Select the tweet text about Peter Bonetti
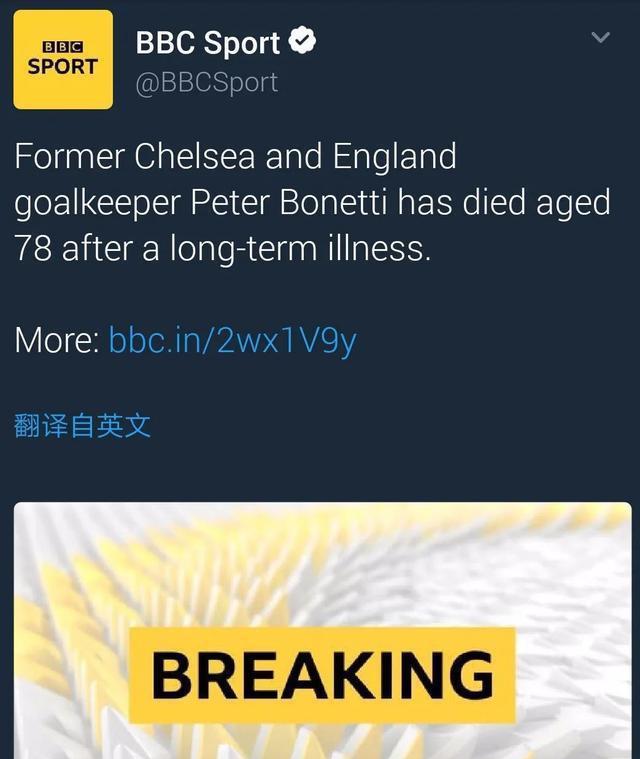The width and height of the screenshot is (640, 759). (x=312, y=202)
